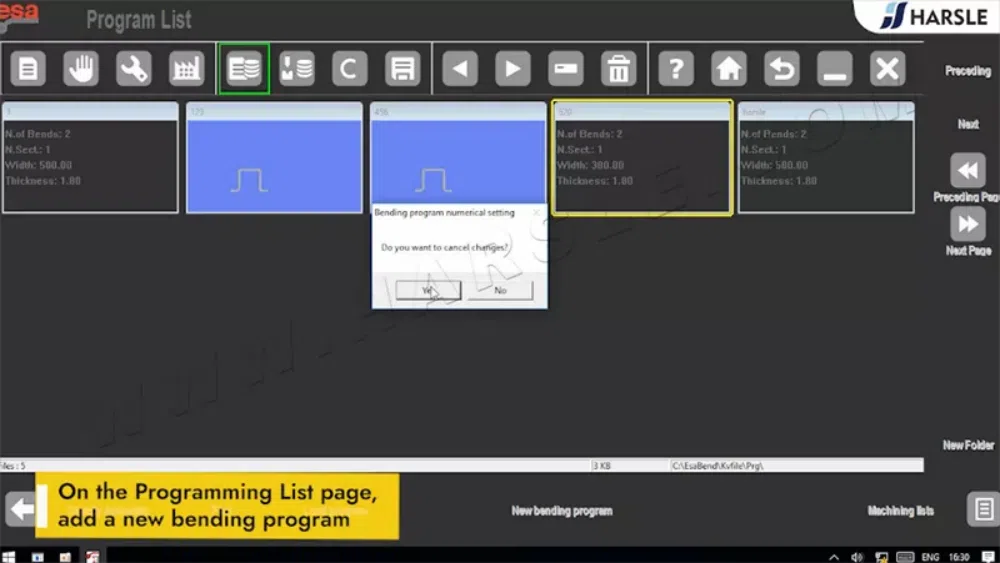
Task: Go to the home page icon
Action: point(729,68)
